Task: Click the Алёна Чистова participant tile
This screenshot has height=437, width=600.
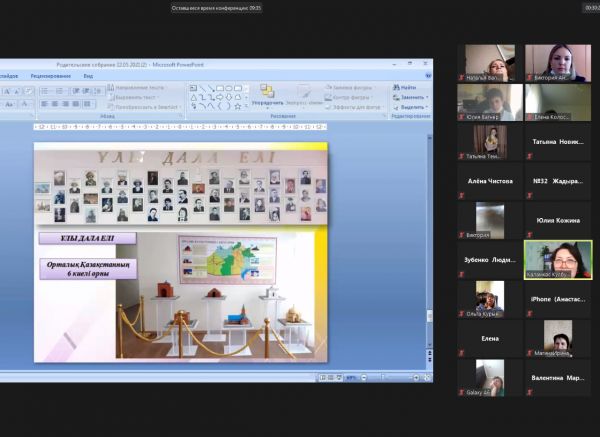Action: click(x=490, y=181)
